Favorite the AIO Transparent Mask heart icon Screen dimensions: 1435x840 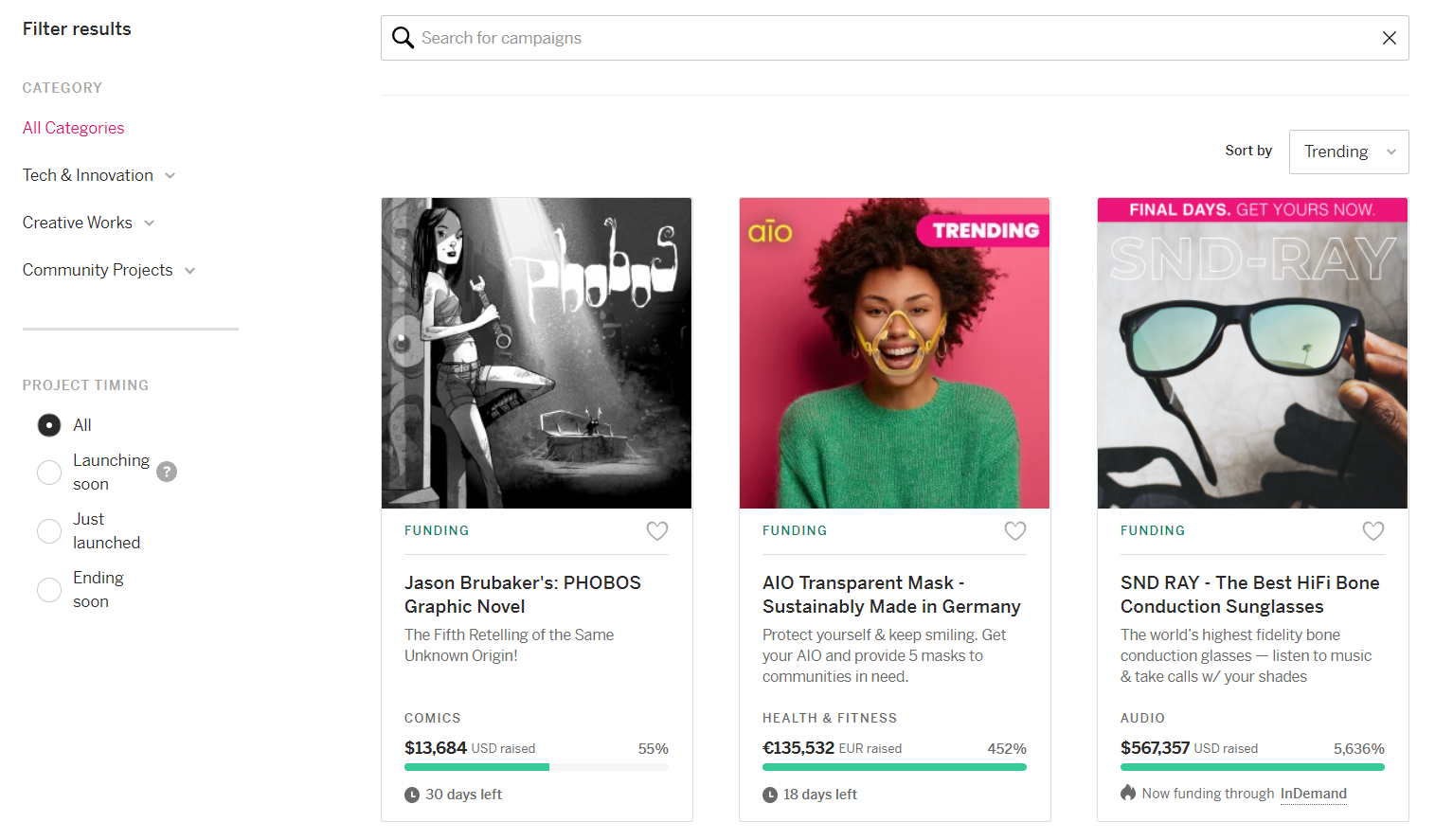(1015, 531)
